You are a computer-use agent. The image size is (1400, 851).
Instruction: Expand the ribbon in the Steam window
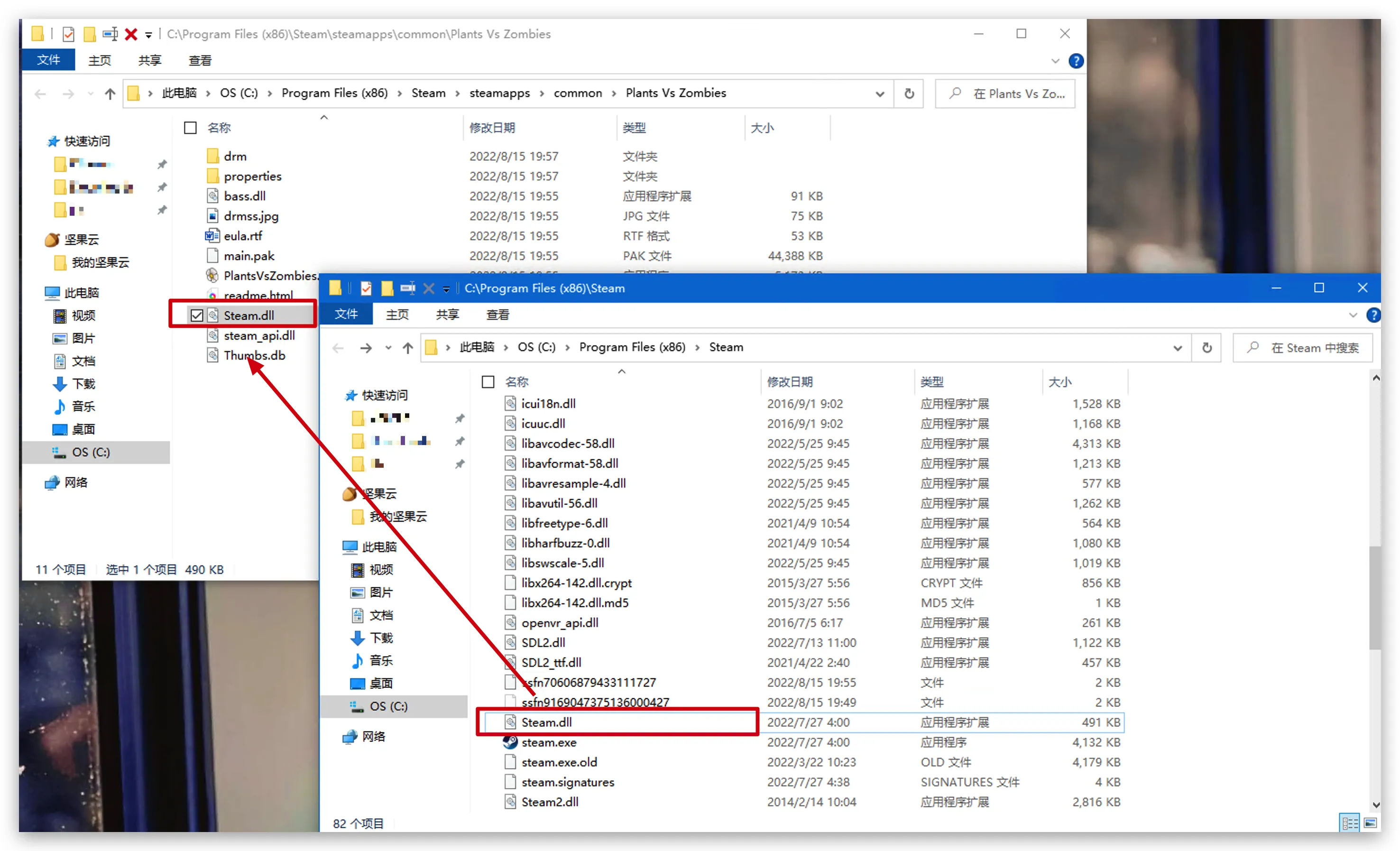click(1352, 315)
